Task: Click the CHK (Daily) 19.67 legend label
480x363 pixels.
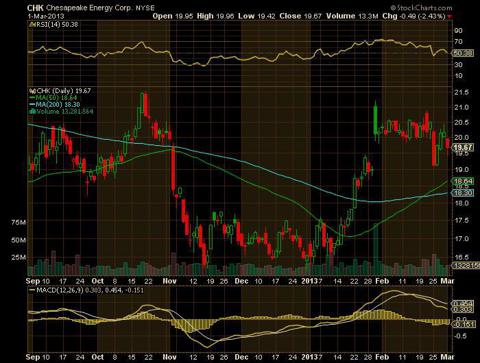Action: 64,91
